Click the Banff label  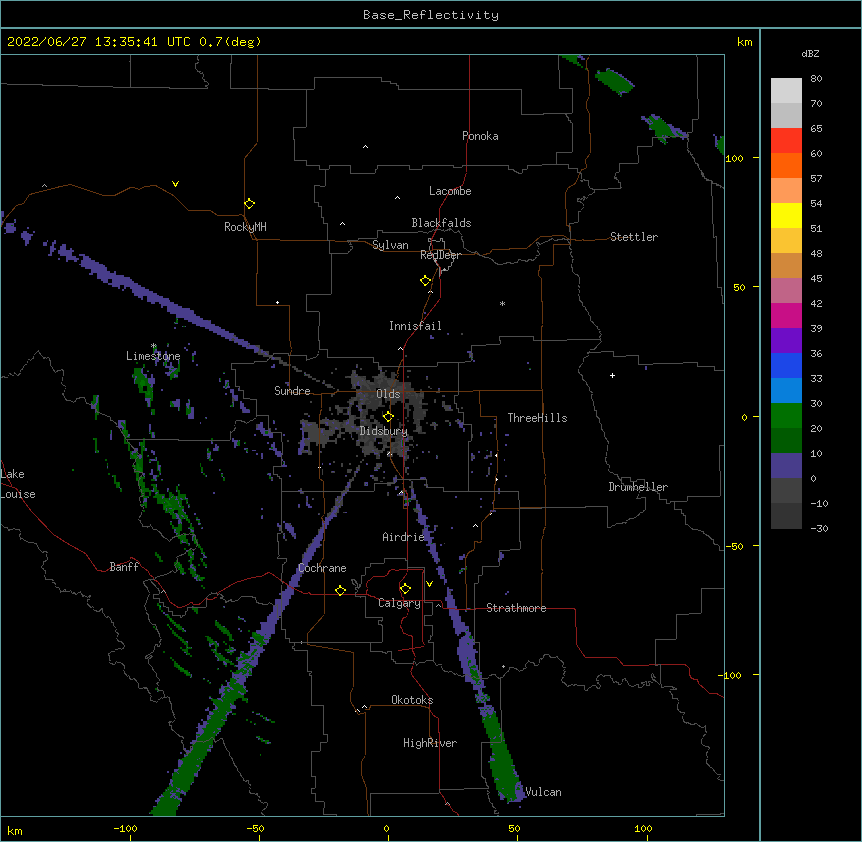tap(124, 567)
